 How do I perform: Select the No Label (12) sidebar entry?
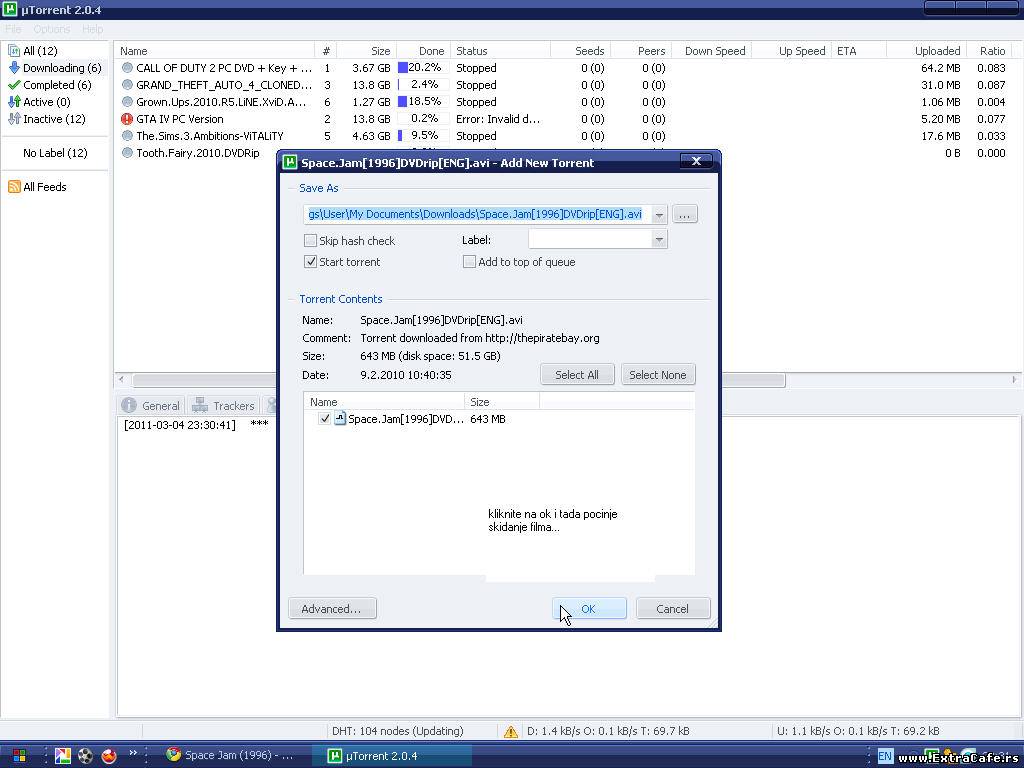[55, 153]
